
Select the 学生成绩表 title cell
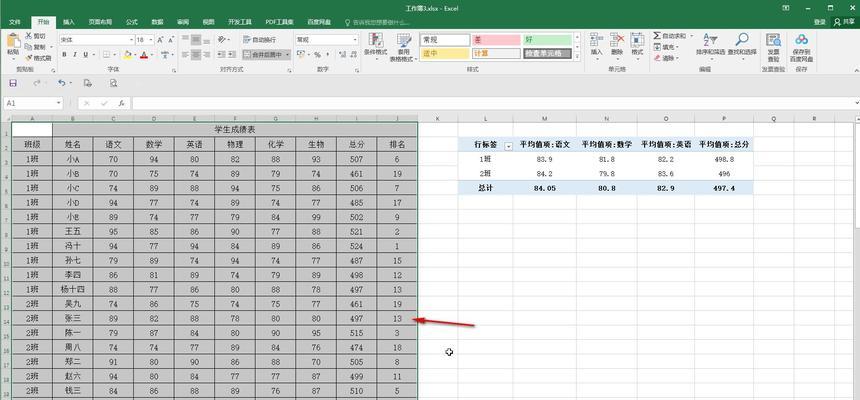[235, 129]
